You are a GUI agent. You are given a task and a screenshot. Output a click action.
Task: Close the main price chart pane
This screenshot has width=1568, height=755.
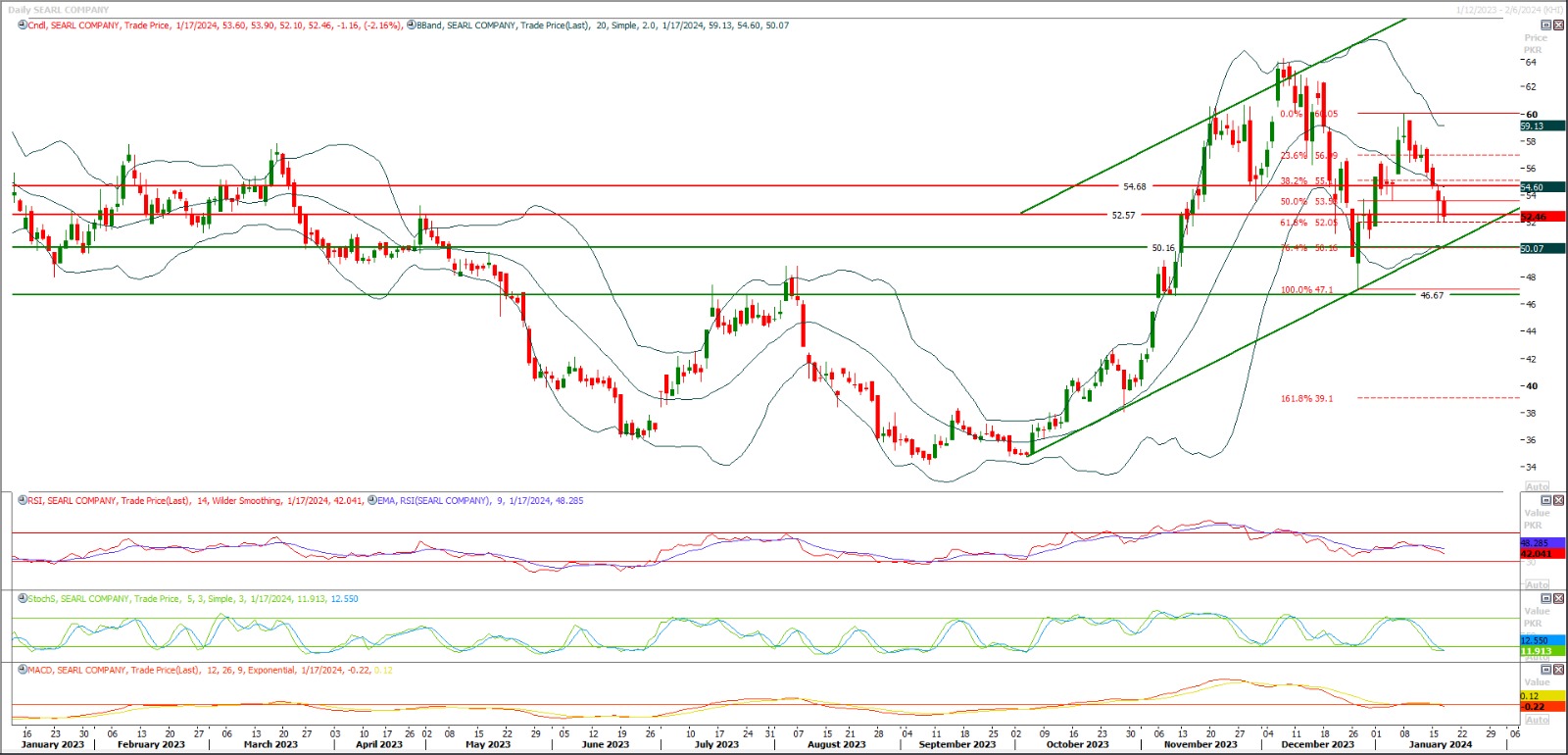(x=1558, y=25)
